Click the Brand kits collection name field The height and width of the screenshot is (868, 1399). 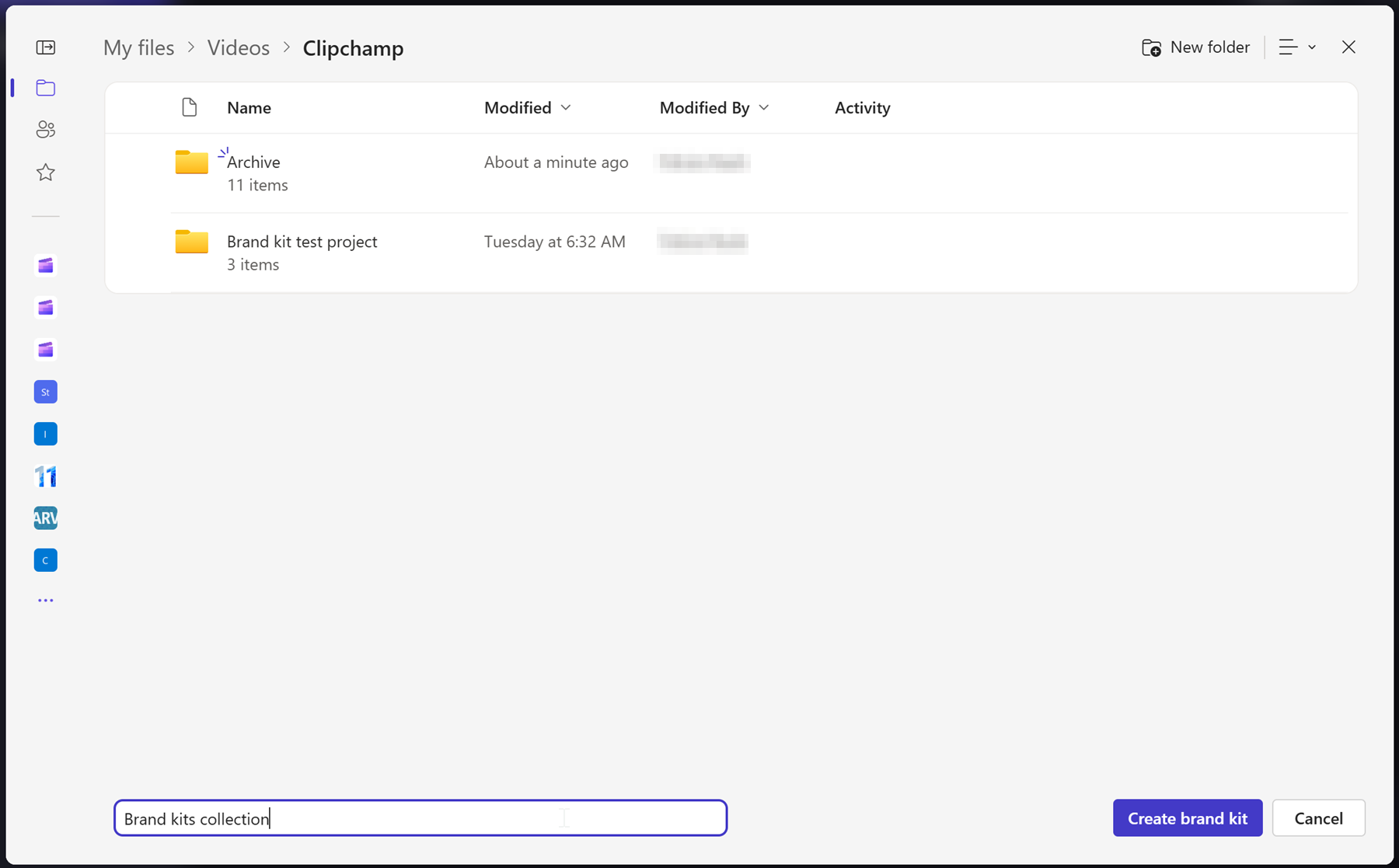tap(420, 817)
